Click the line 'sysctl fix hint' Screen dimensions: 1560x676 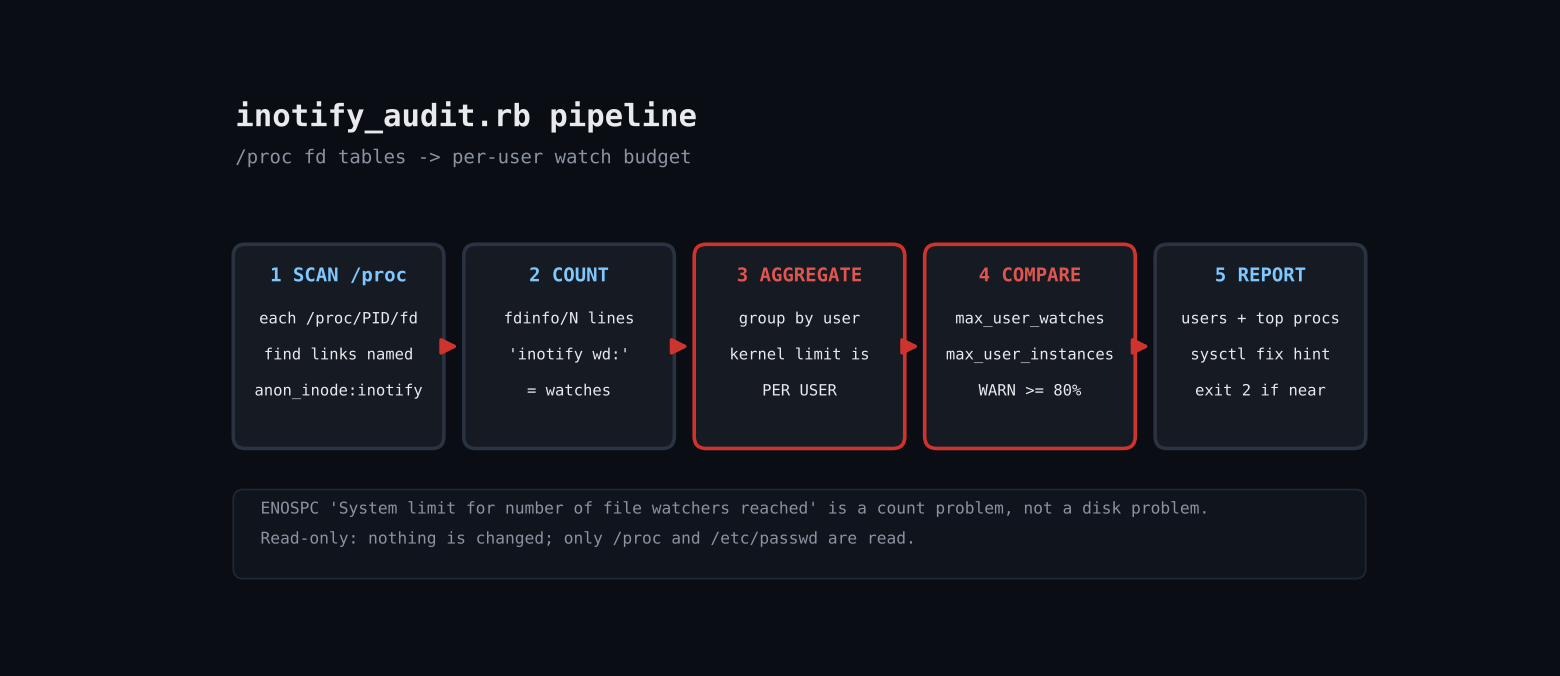click(x=1260, y=354)
